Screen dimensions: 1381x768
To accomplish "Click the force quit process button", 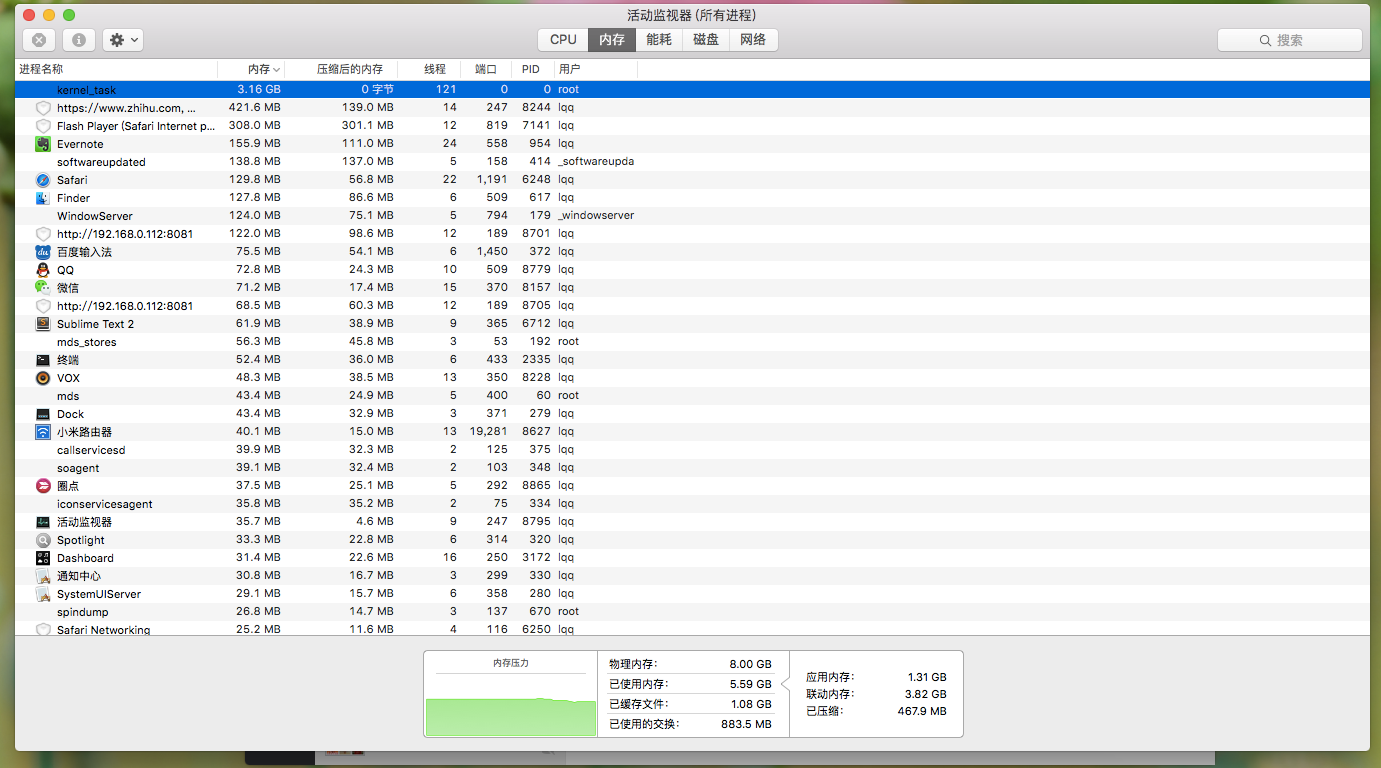I will pos(39,40).
